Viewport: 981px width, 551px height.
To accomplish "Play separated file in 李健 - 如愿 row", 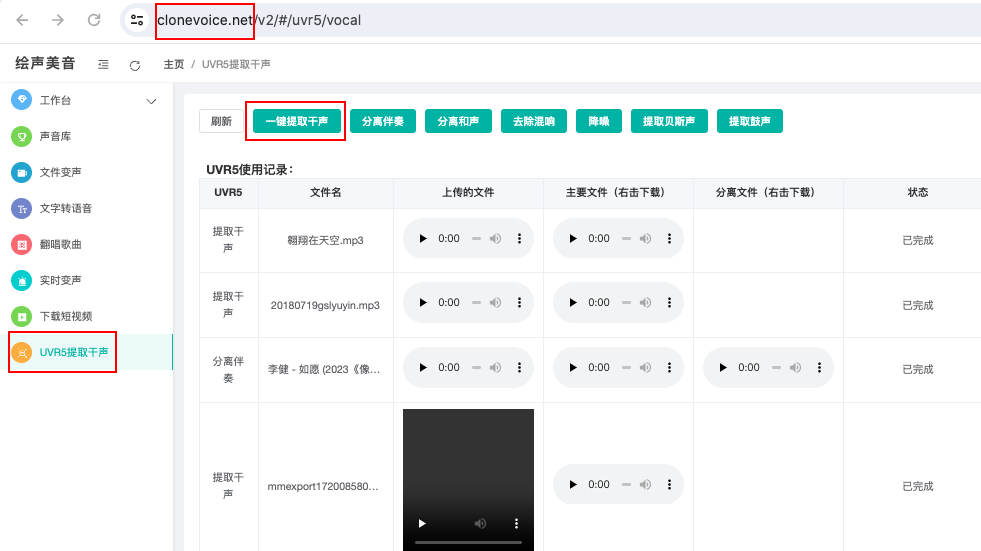I will click(723, 368).
